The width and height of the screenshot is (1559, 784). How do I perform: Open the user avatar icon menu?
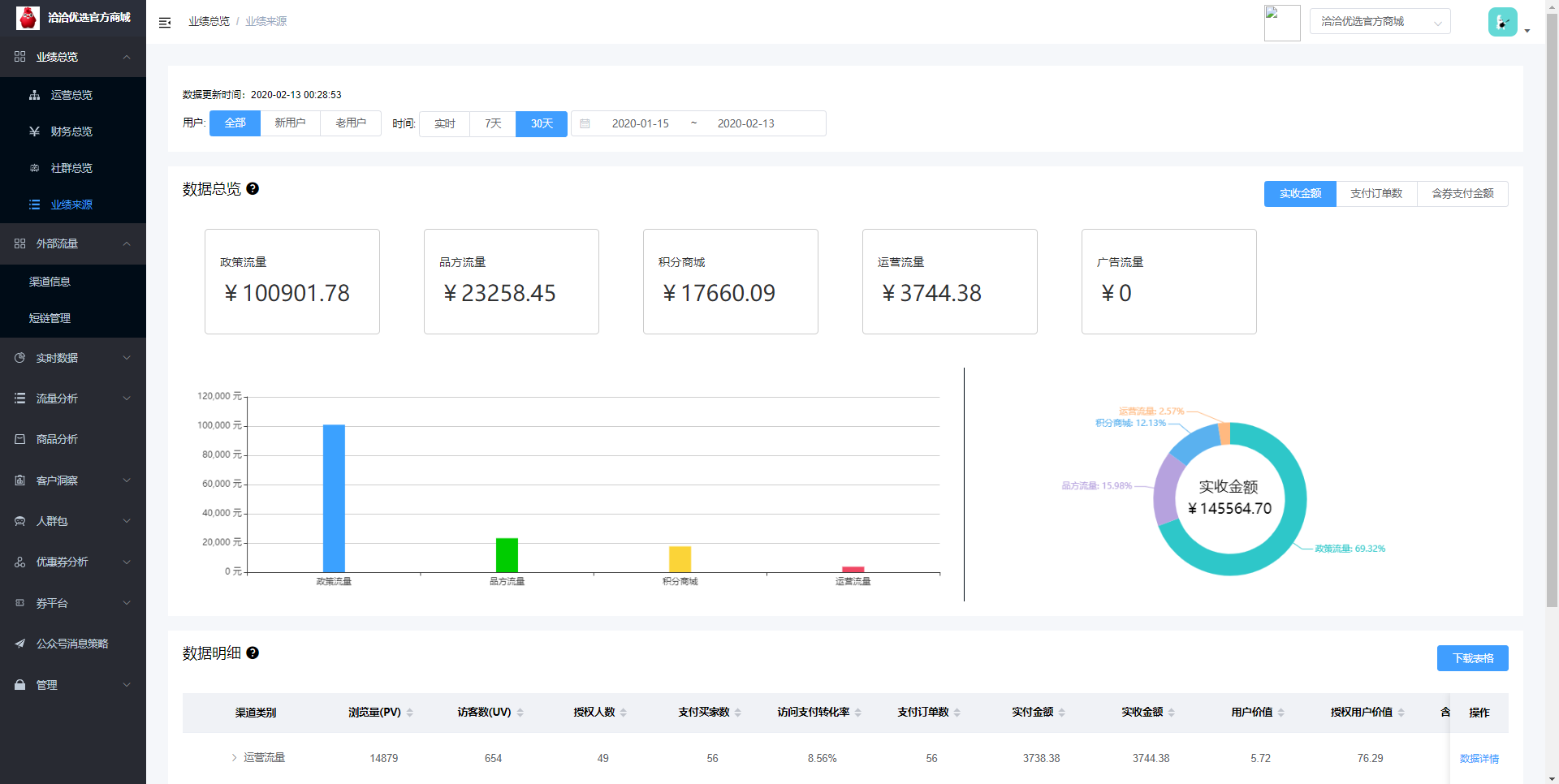[x=1502, y=22]
